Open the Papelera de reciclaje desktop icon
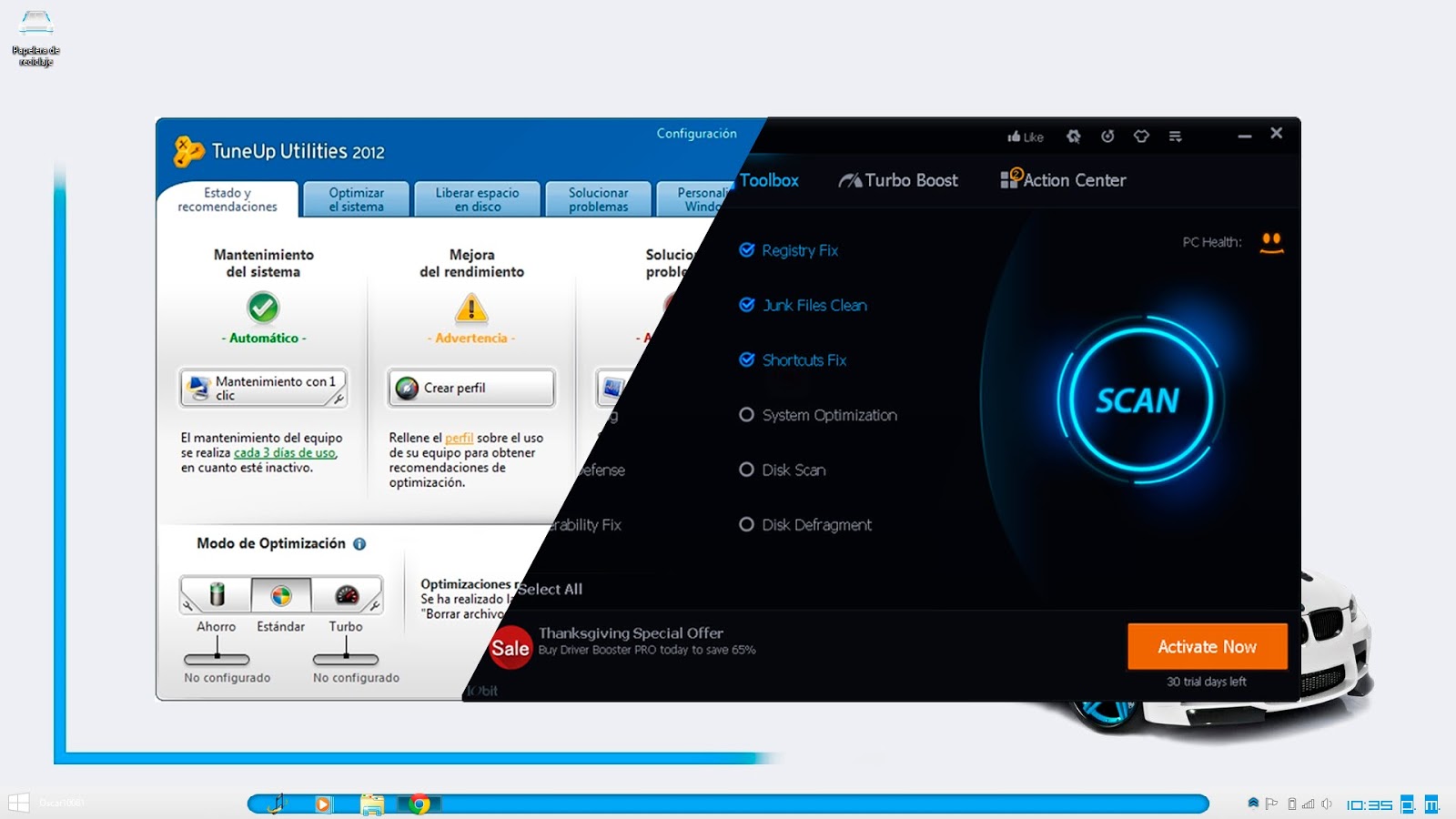The image size is (1456, 819). coord(35,37)
